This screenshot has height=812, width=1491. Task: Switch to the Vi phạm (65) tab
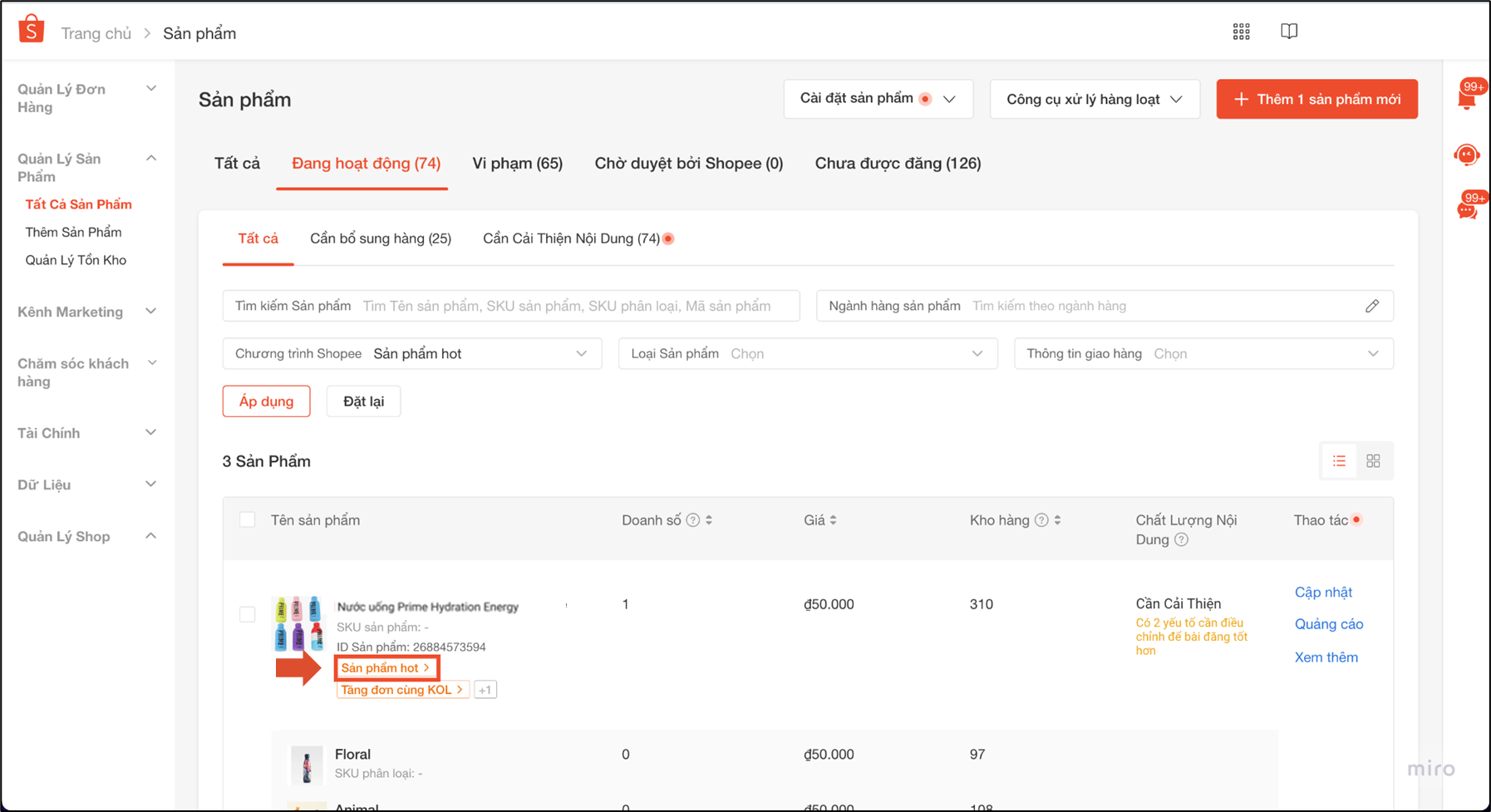pyautogui.click(x=517, y=164)
